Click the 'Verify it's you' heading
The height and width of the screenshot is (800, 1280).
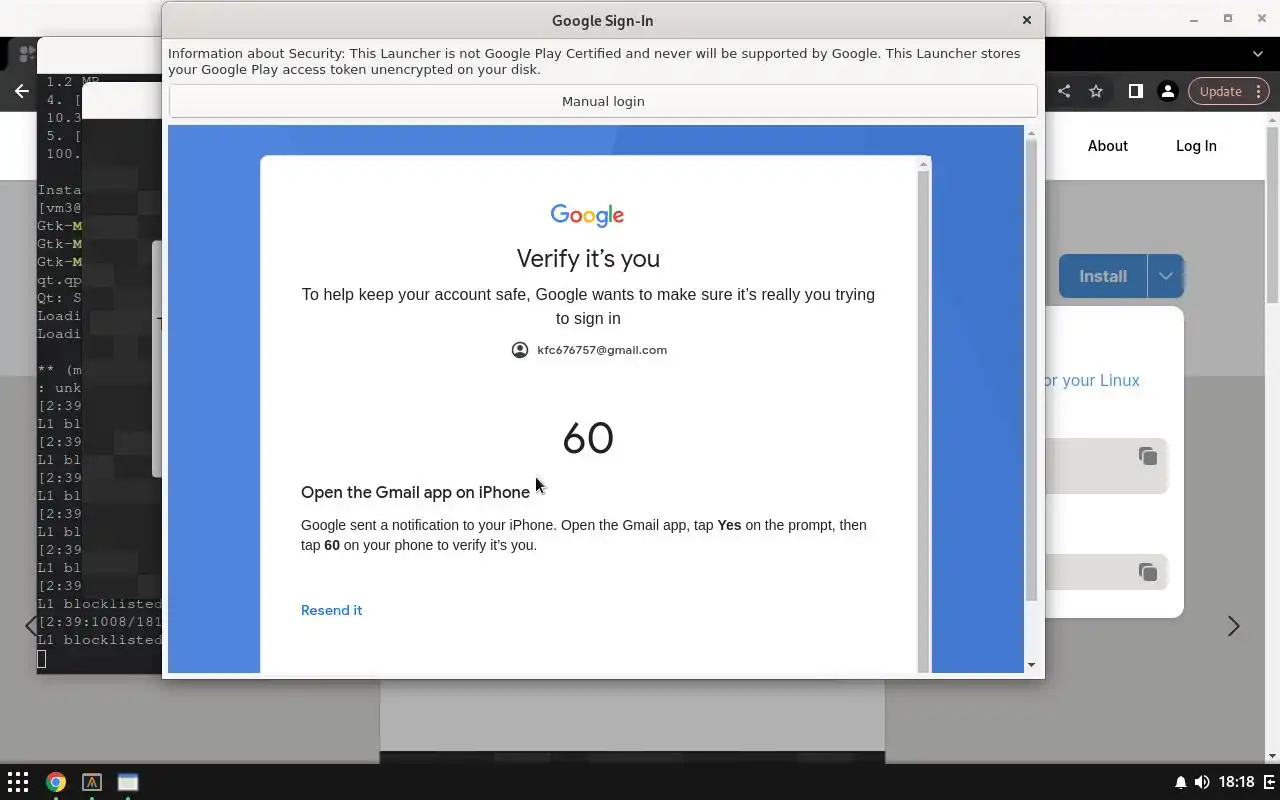(x=588, y=258)
